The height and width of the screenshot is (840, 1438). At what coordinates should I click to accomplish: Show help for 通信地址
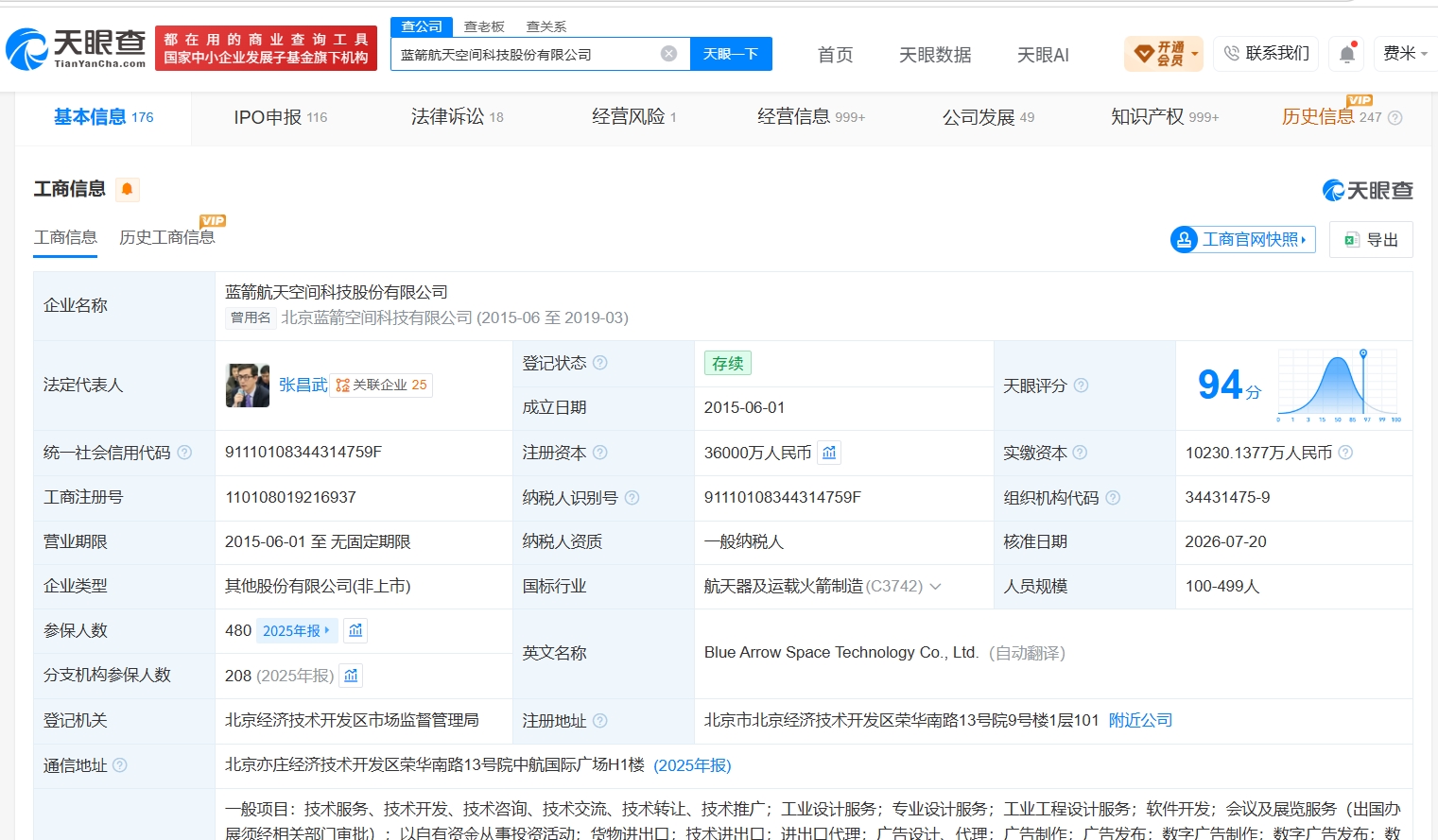coord(120,765)
